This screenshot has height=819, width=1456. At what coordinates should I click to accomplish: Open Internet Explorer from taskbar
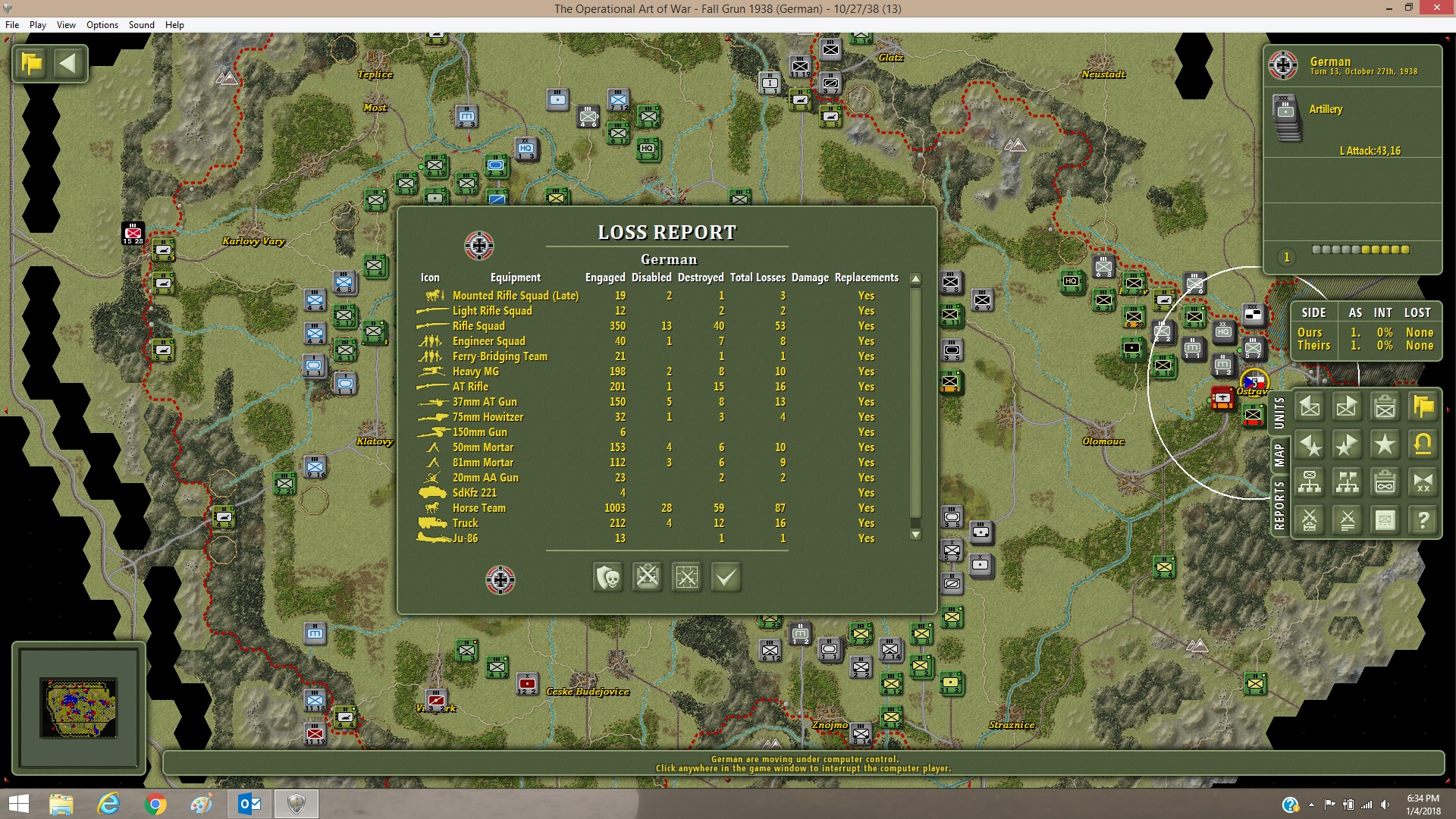click(x=108, y=804)
